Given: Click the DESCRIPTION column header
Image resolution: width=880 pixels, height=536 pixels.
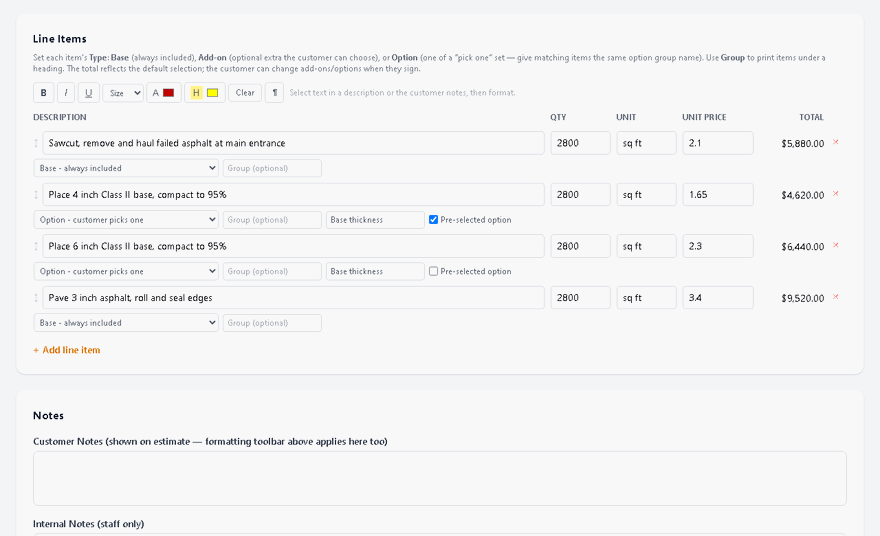Looking at the screenshot, I should point(59,117).
